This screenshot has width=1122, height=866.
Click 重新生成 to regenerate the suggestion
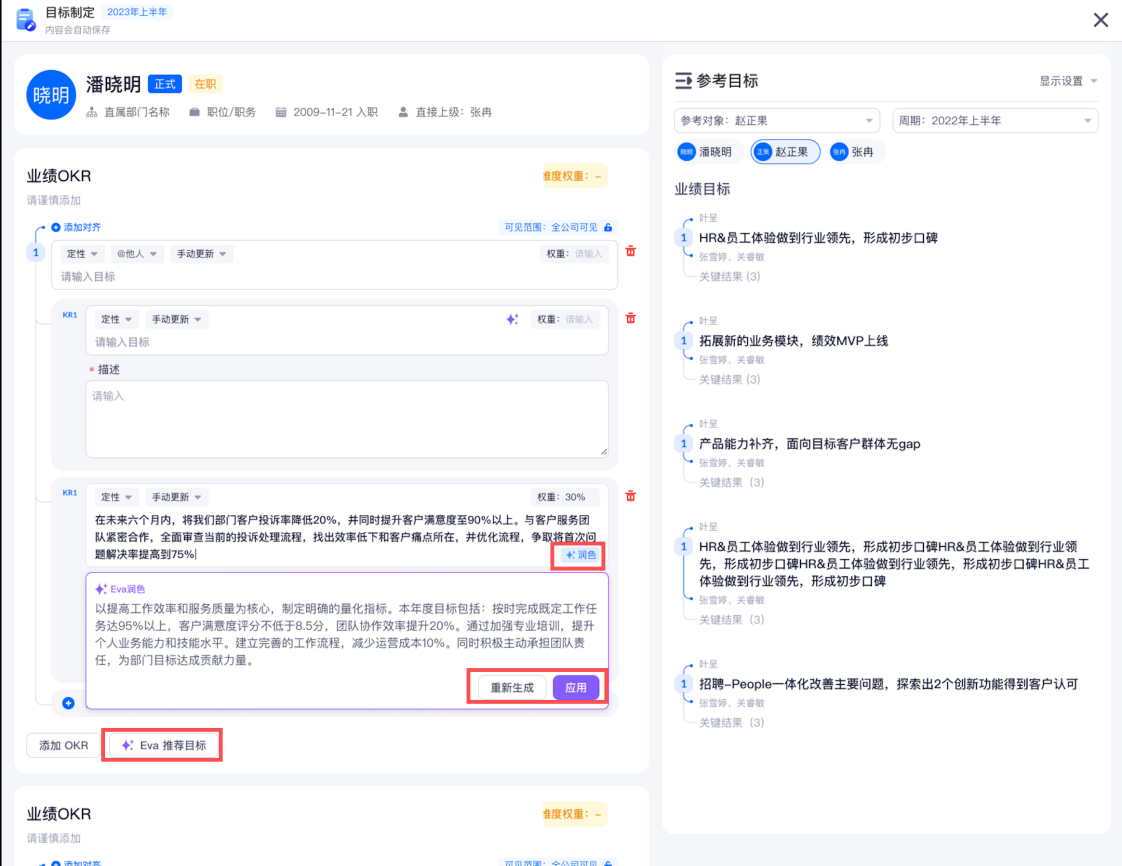pos(512,688)
